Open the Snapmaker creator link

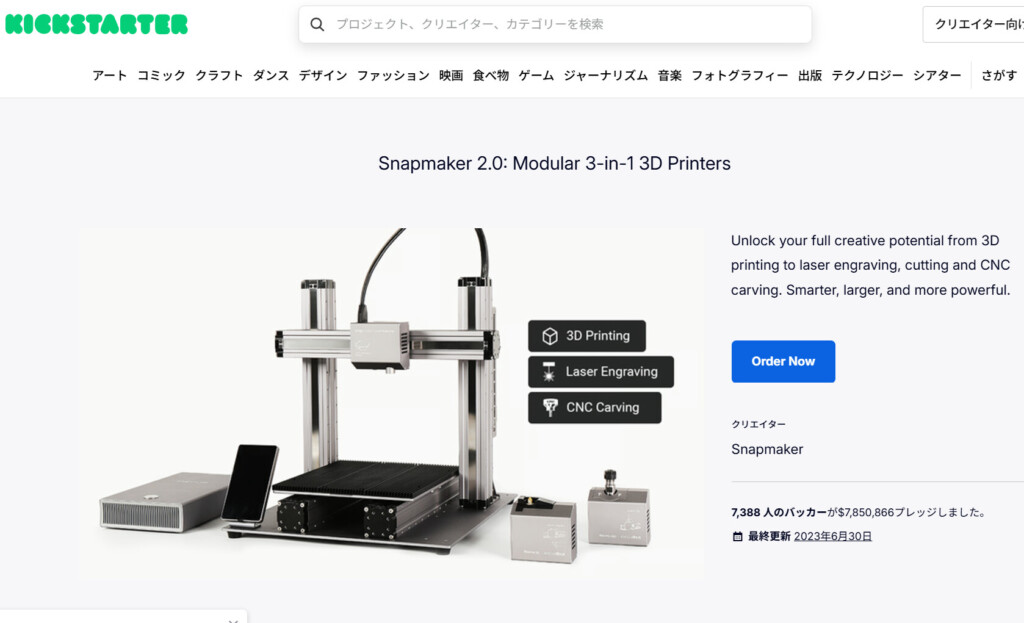[767, 449]
